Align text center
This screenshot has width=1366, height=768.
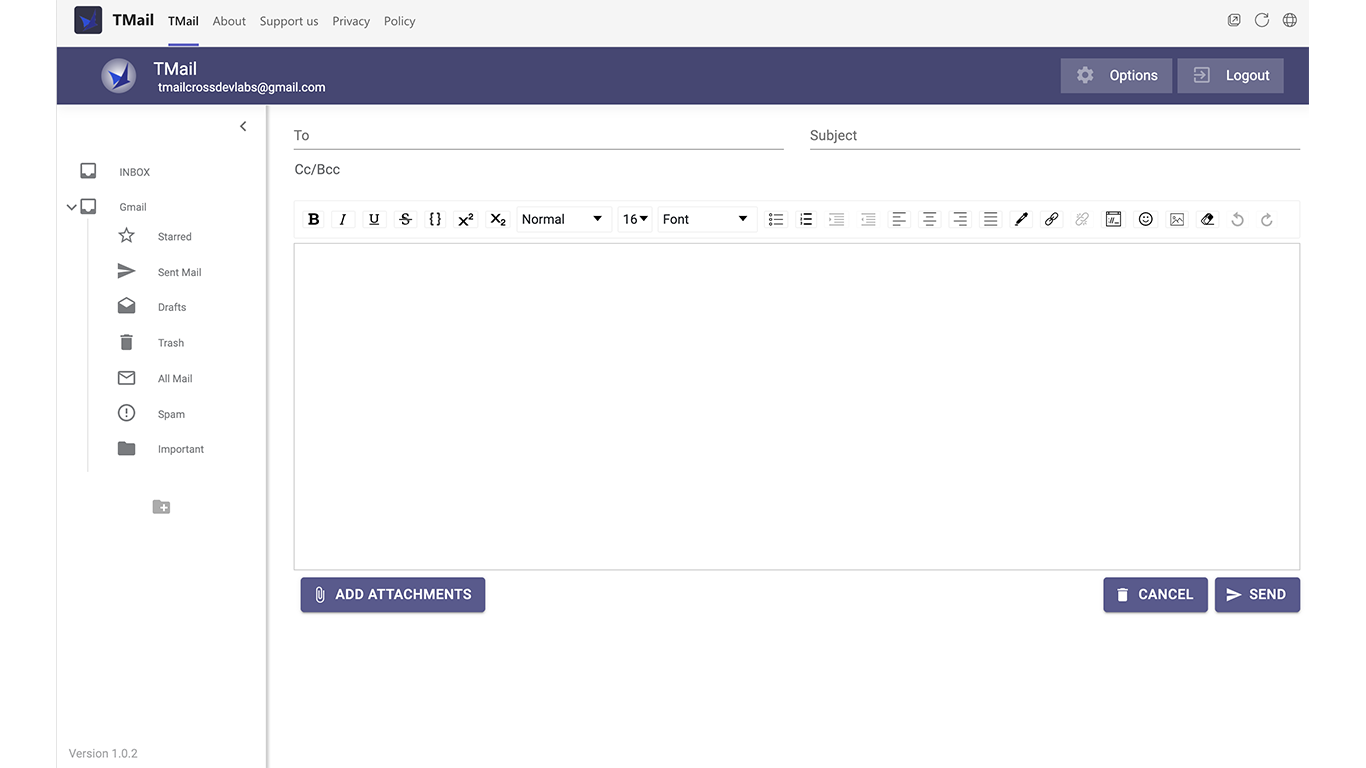[930, 219]
